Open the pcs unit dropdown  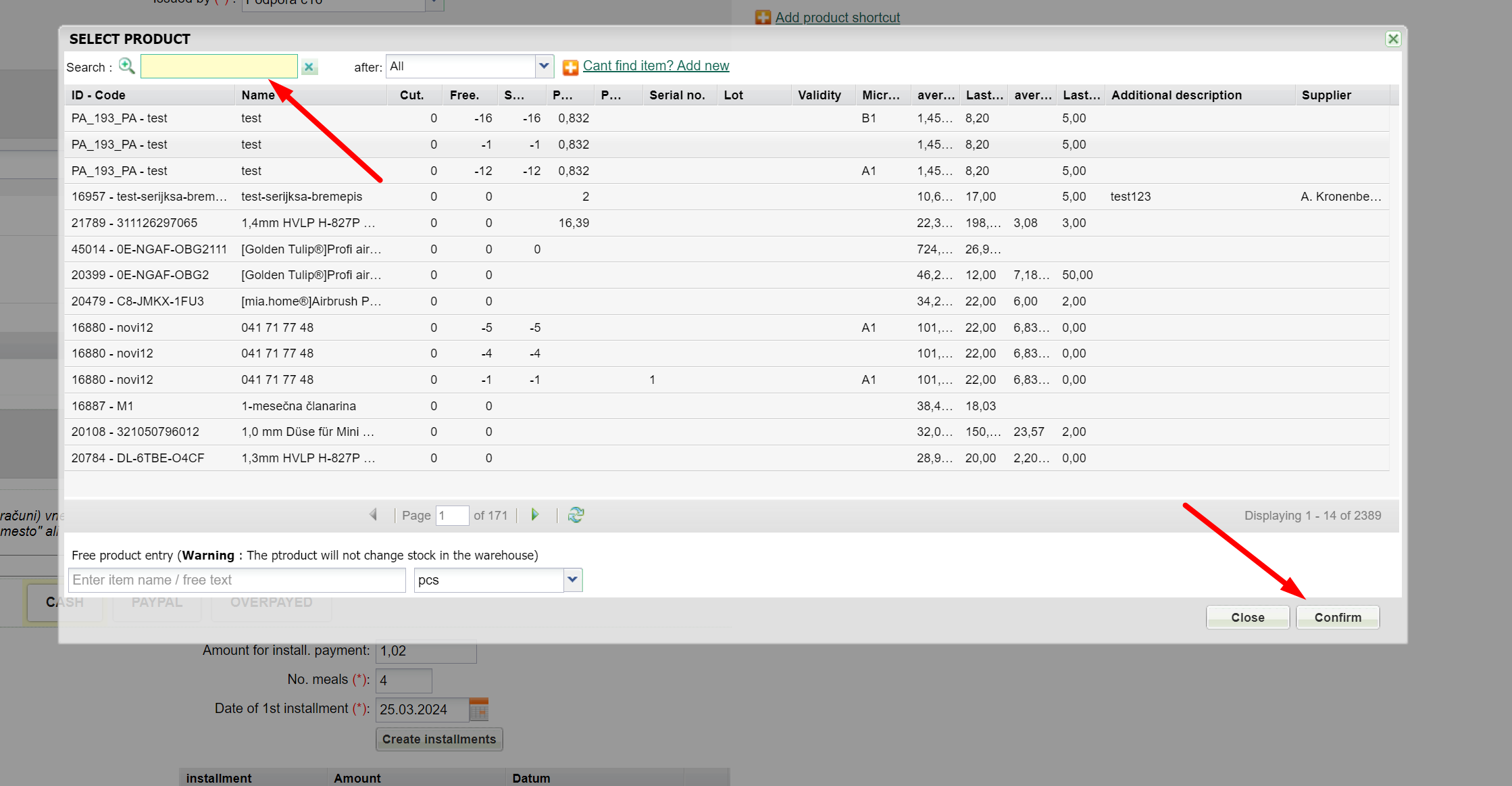tap(572, 580)
